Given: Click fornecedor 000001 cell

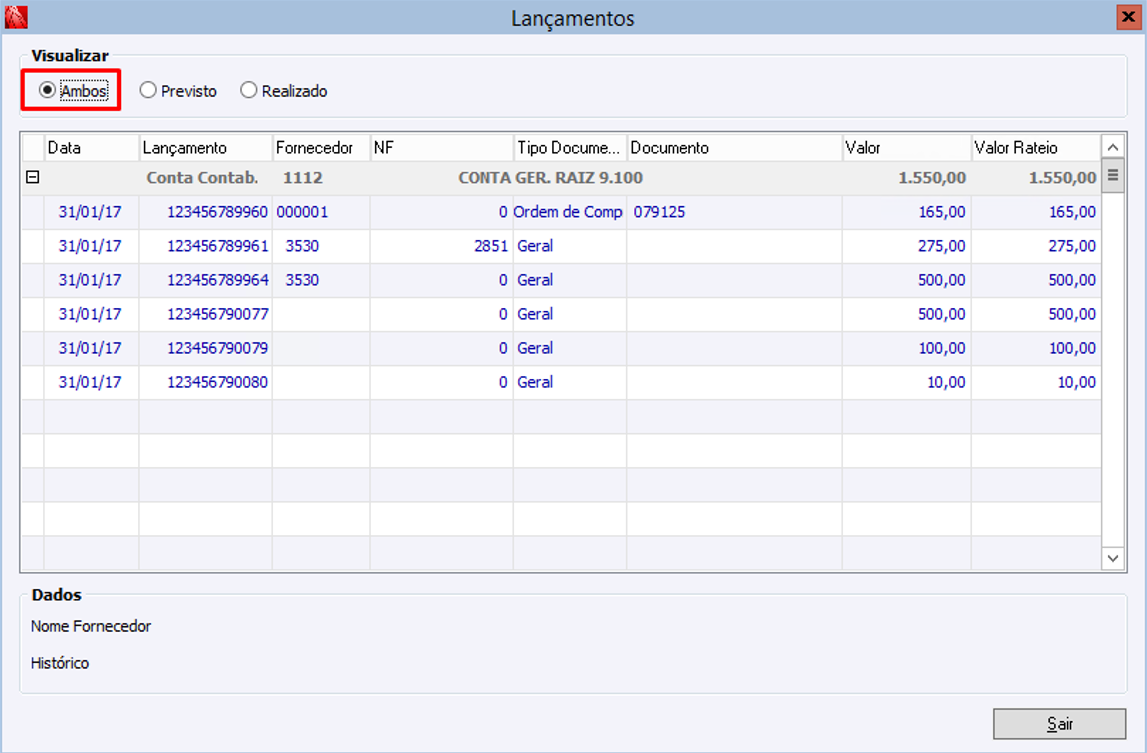Looking at the screenshot, I should (321, 212).
